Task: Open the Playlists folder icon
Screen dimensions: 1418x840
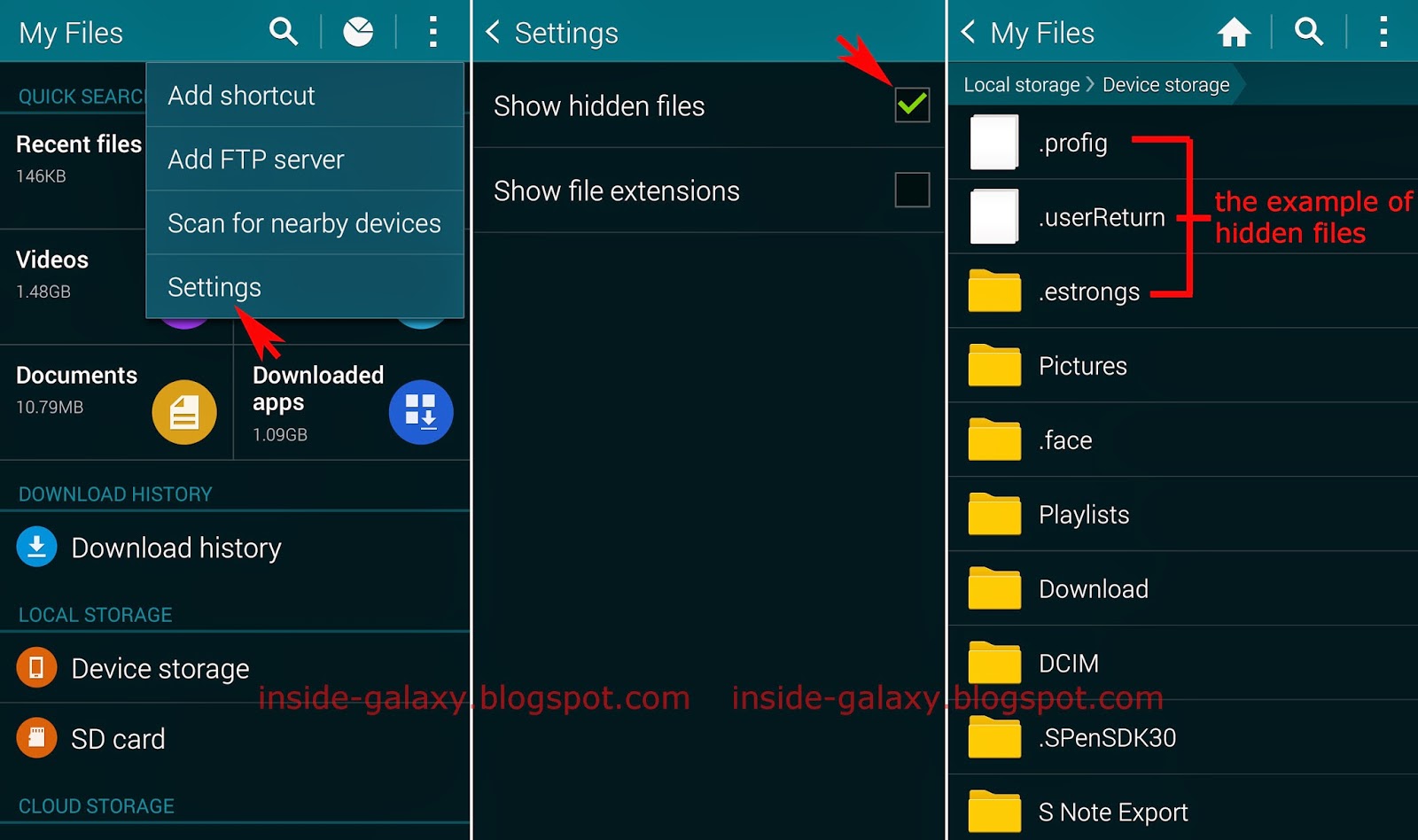Action: (x=994, y=514)
